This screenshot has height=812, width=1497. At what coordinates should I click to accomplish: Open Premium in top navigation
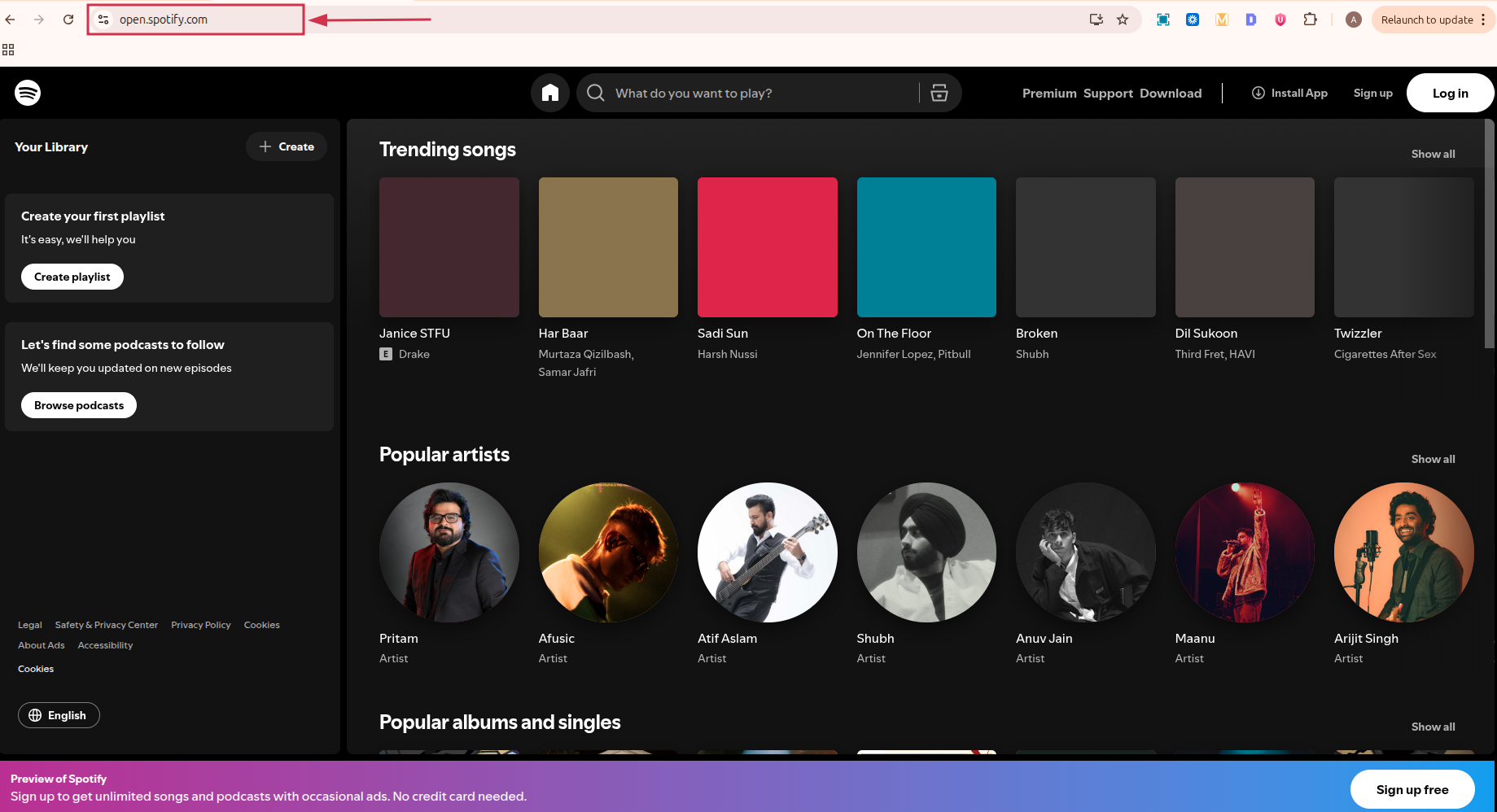[1049, 93]
